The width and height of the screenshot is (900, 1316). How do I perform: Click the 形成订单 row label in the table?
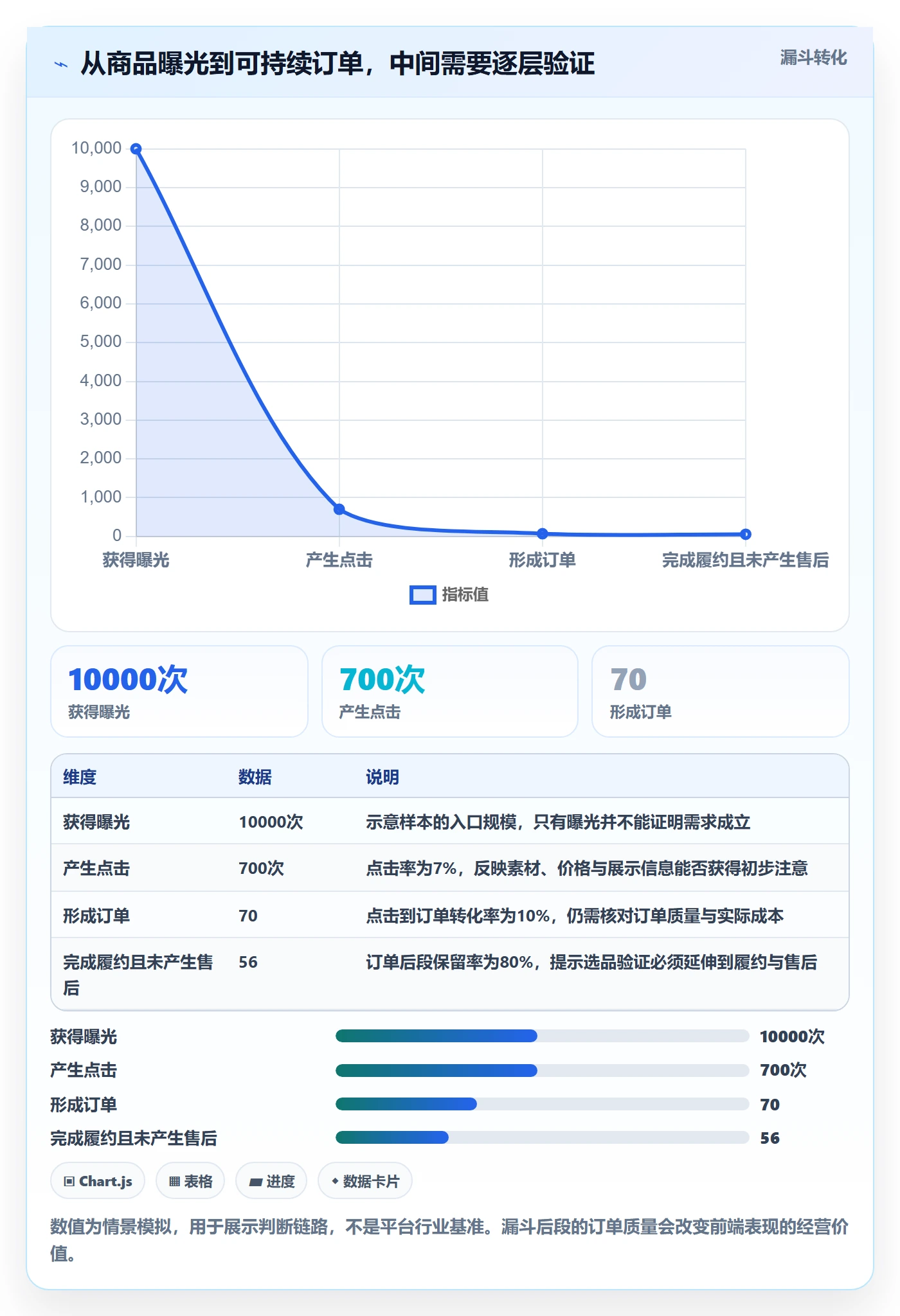click(96, 916)
